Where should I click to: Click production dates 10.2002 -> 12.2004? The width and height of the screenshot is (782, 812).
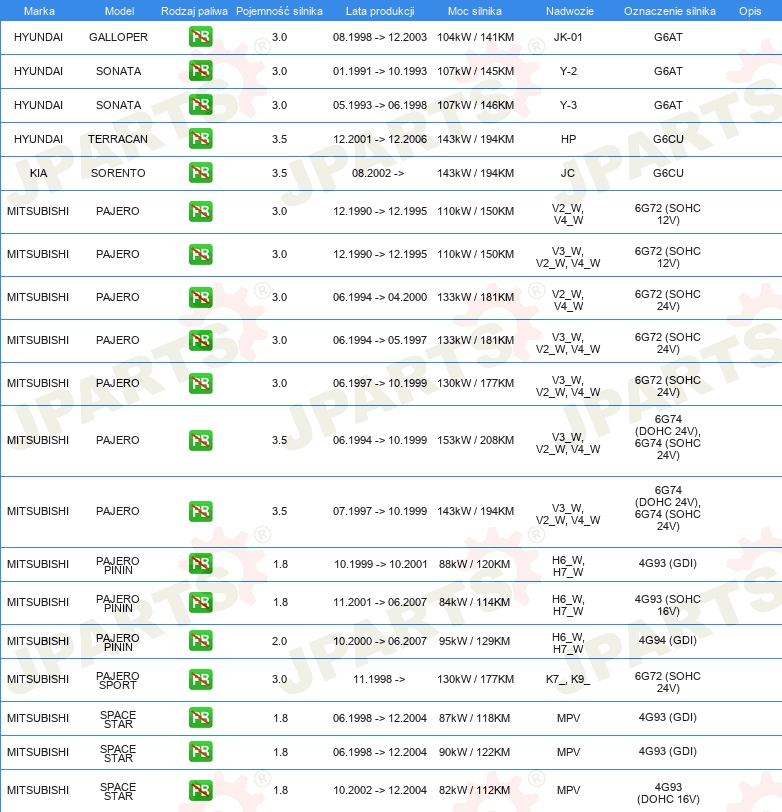click(x=380, y=791)
